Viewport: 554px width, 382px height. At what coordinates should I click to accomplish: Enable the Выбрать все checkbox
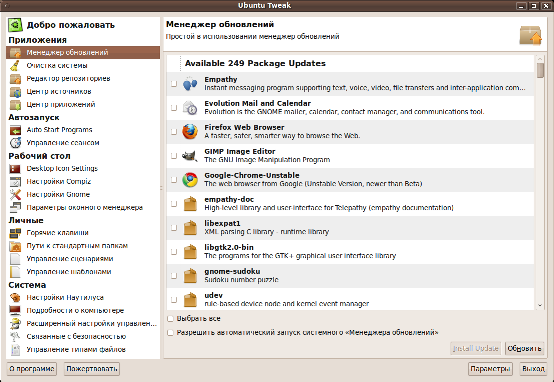[x=170, y=319]
